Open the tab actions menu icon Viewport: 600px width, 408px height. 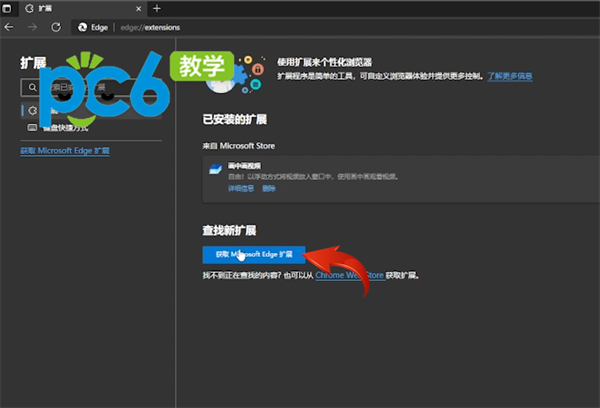coord(7,8)
